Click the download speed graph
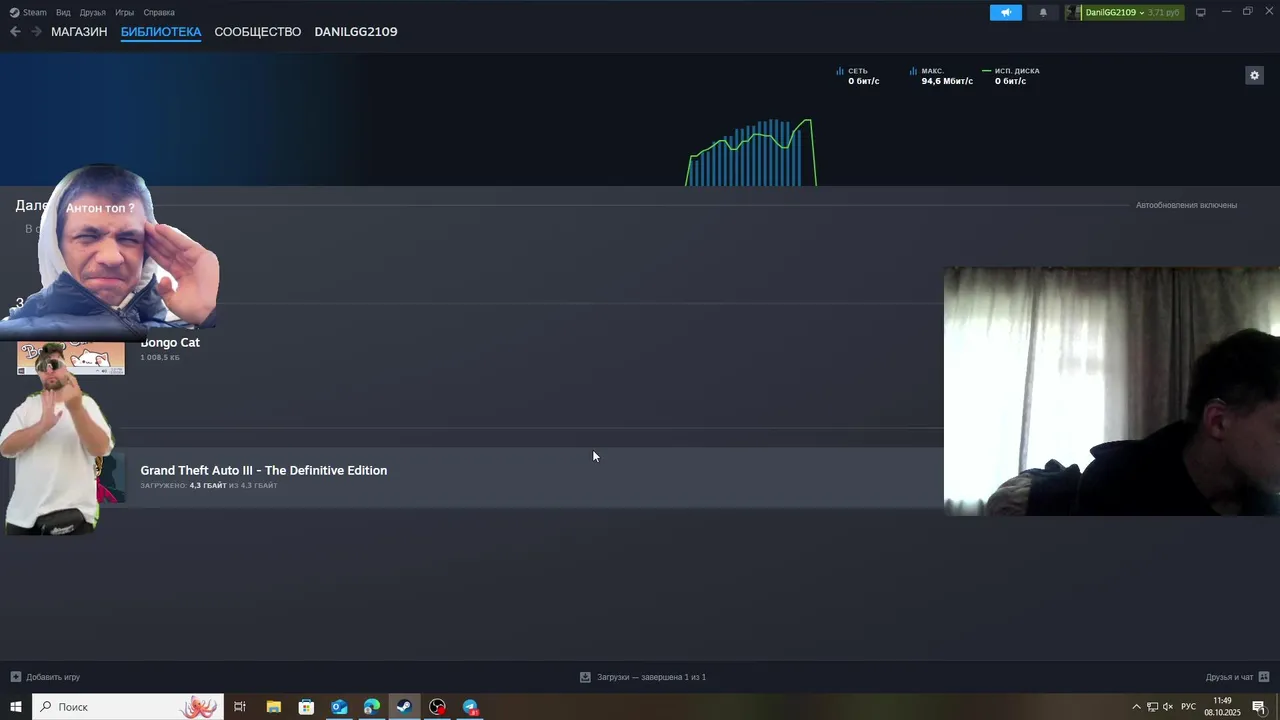This screenshot has height=720, width=1280. coord(751,152)
